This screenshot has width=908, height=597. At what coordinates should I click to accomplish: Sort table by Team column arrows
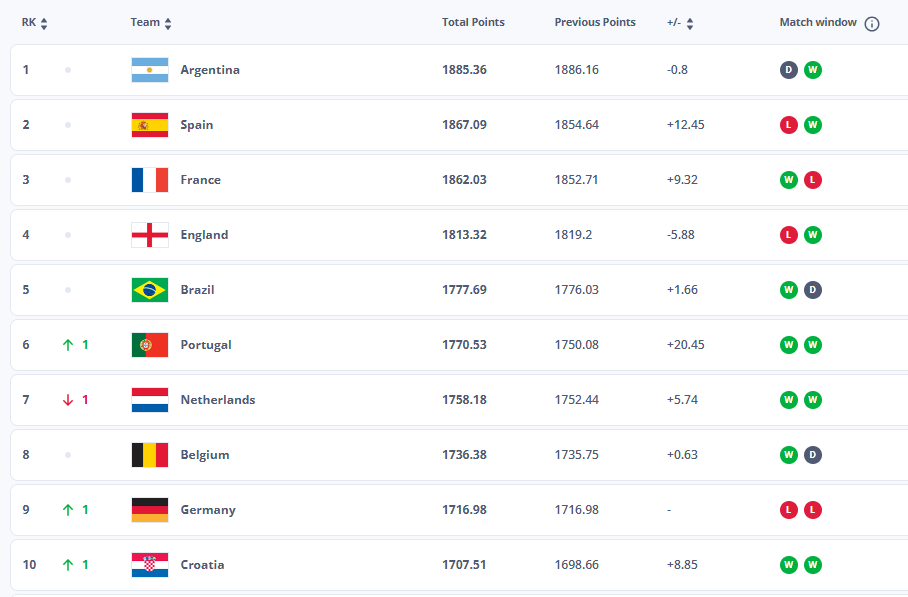tap(168, 24)
